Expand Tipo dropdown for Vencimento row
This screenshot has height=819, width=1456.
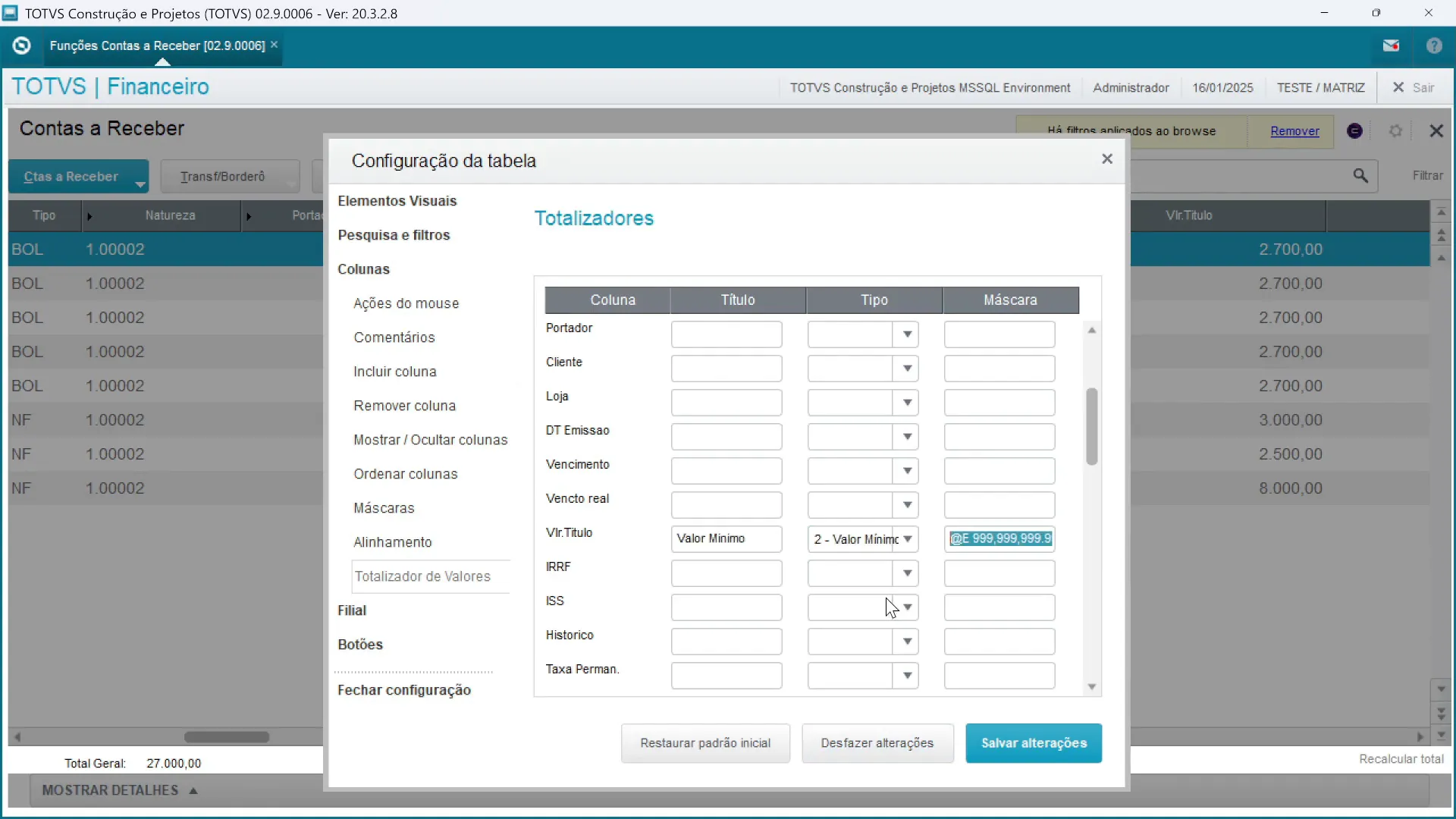907,471
